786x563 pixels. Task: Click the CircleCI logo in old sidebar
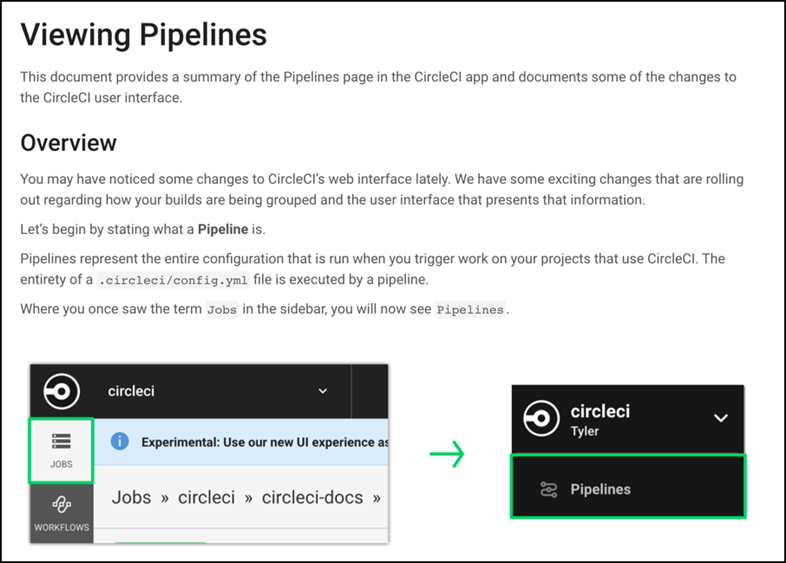tap(61, 391)
